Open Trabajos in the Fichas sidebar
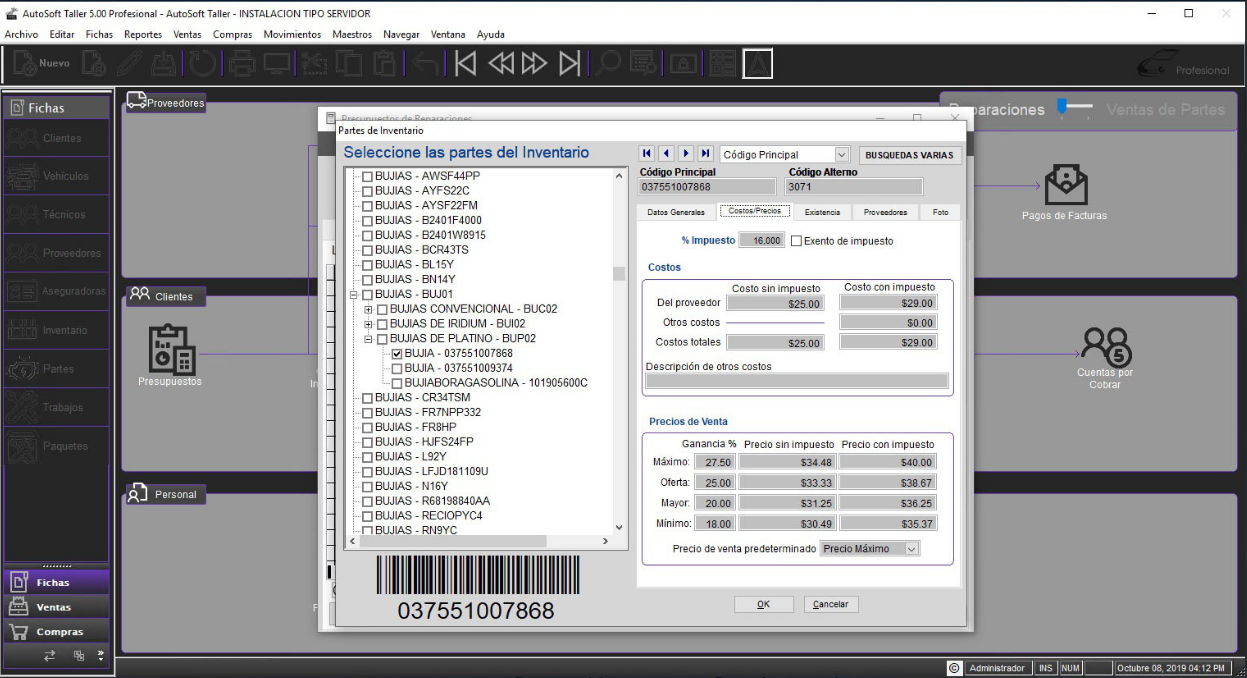This screenshot has height=678, width=1247. (x=57, y=407)
